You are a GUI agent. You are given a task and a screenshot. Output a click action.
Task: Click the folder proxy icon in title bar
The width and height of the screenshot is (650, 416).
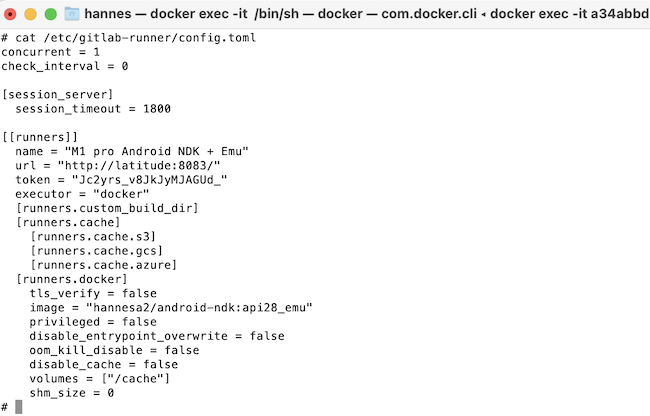(72, 14)
